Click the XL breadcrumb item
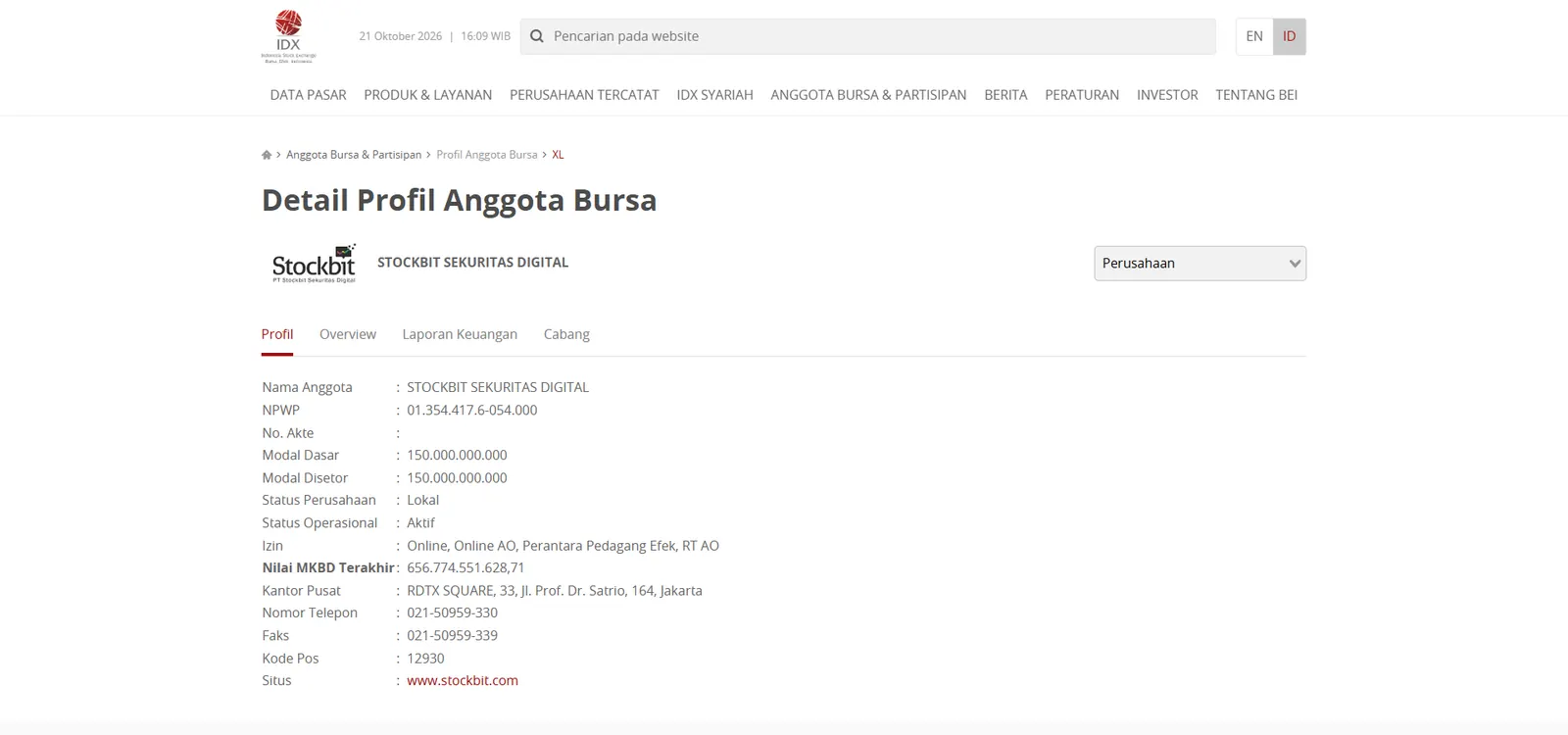 coord(558,155)
